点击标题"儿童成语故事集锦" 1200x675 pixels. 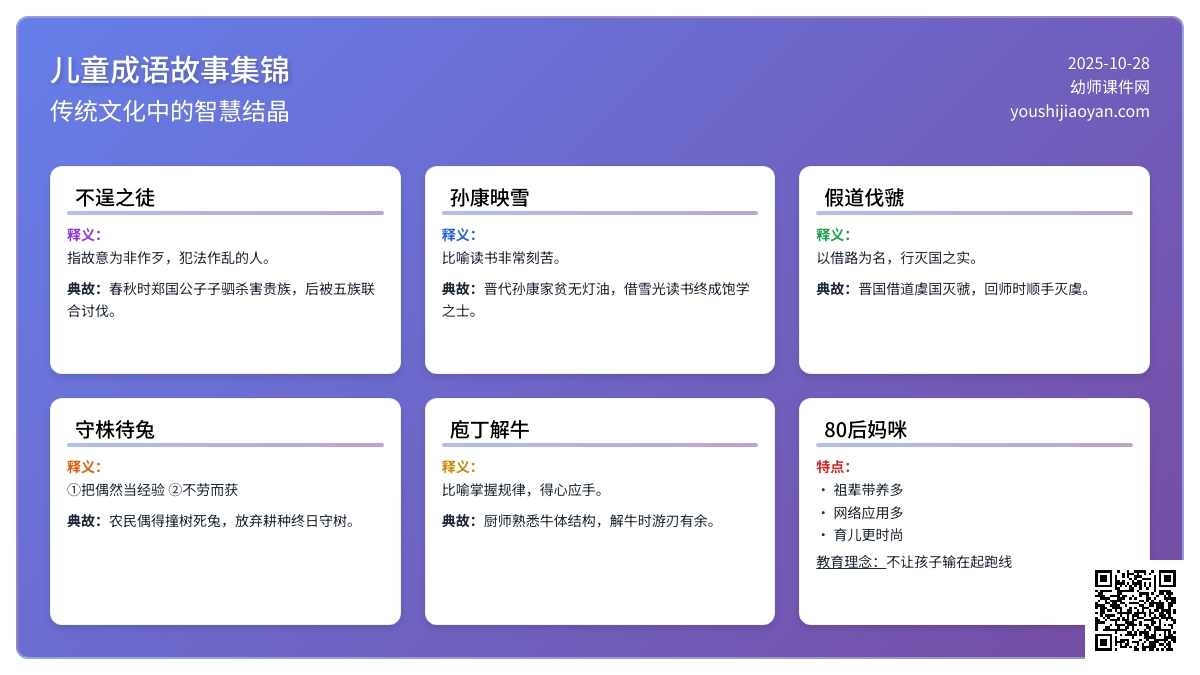(169, 71)
